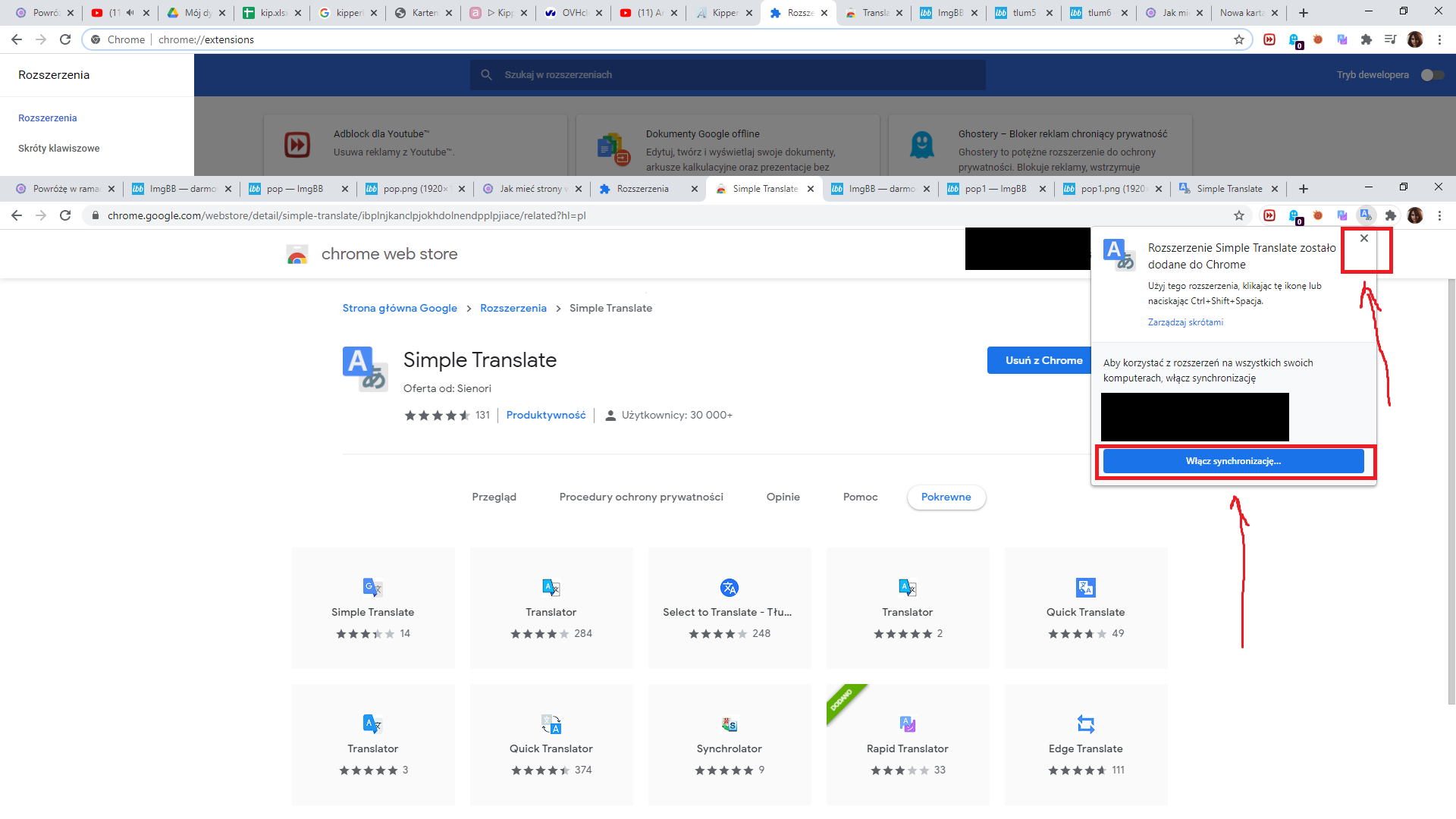Open a new tab in the Web Store window

(1304, 189)
